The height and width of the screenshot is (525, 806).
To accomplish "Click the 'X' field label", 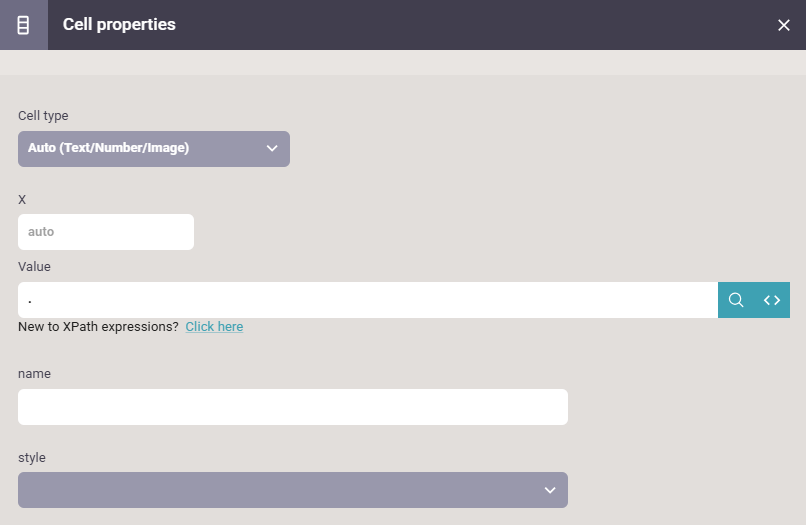I will pyautogui.click(x=22, y=200).
